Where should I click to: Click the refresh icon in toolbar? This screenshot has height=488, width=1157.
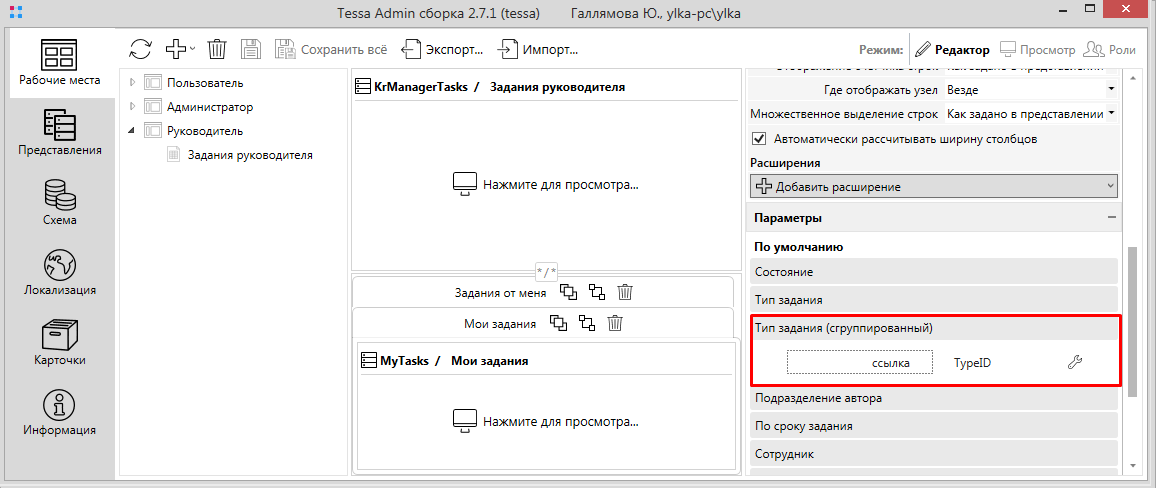point(141,49)
